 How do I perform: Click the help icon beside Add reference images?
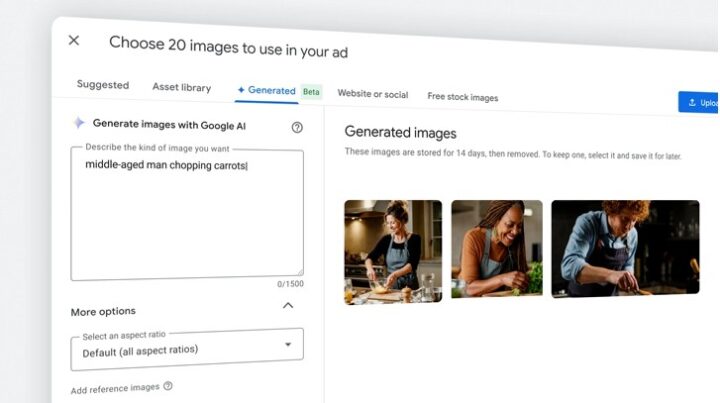coord(168,386)
